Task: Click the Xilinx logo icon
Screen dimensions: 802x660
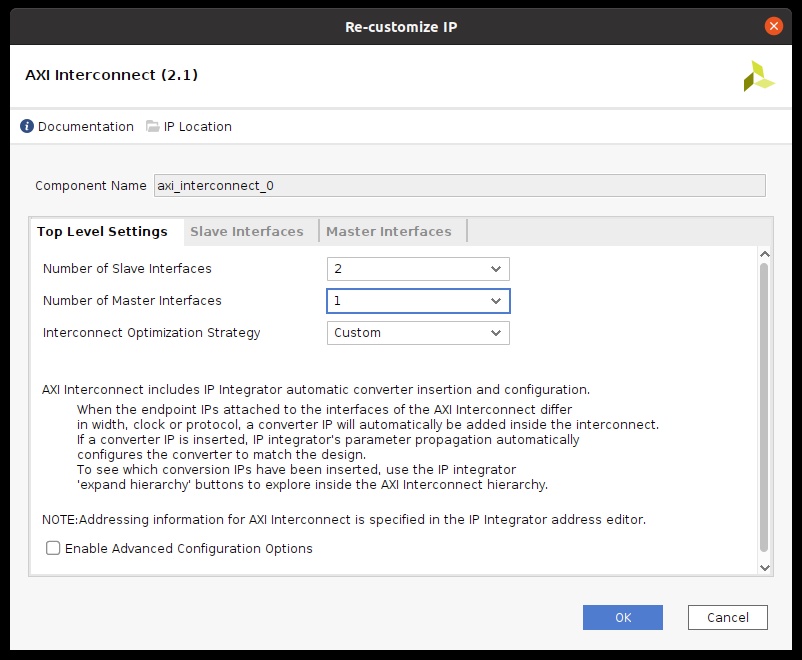Action: pos(759,76)
